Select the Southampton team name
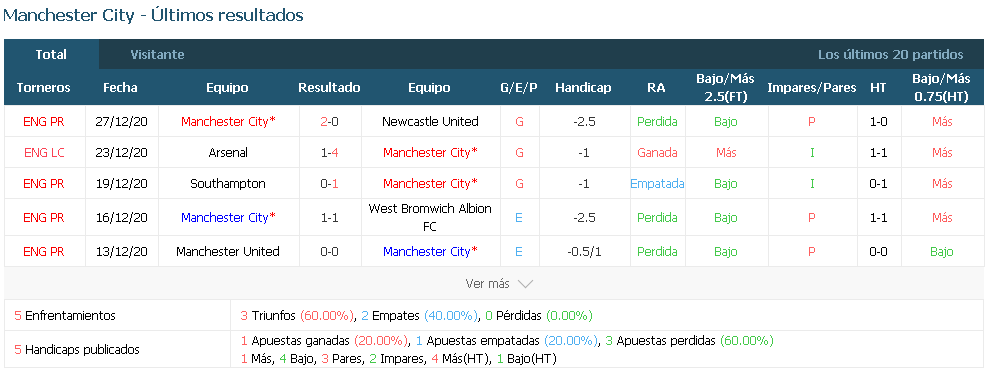 [x=228, y=184]
